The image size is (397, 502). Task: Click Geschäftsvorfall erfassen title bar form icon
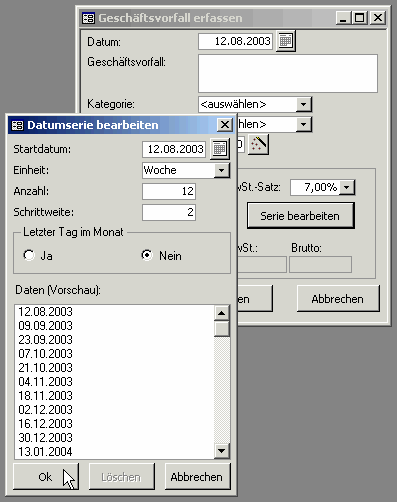(x=88, y=18)
